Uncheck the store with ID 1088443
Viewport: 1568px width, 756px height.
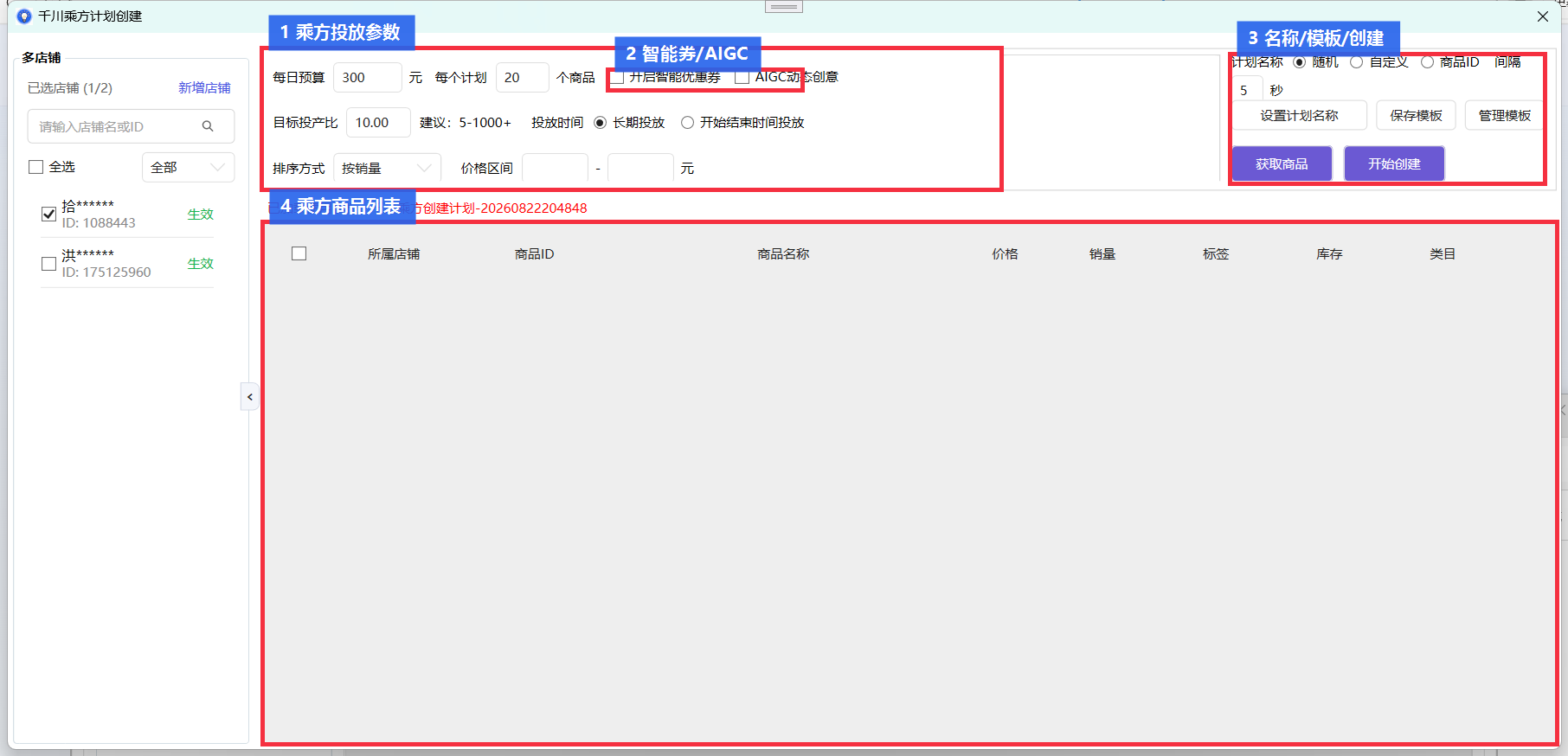click(49, 214)
